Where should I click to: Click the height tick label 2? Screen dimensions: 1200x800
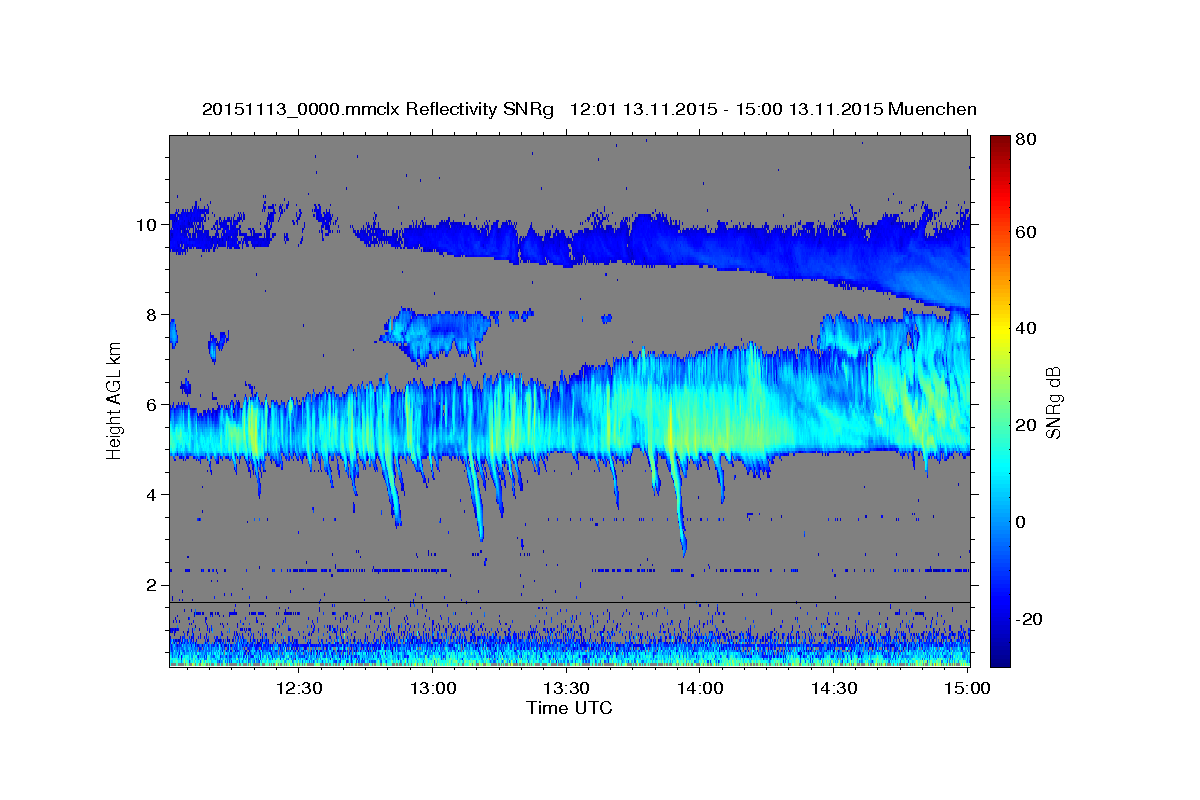point(154,585)
